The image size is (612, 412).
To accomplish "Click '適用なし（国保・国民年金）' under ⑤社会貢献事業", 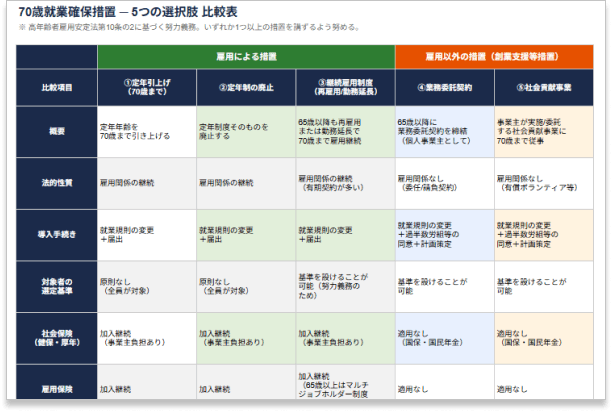I will (544, 338).
